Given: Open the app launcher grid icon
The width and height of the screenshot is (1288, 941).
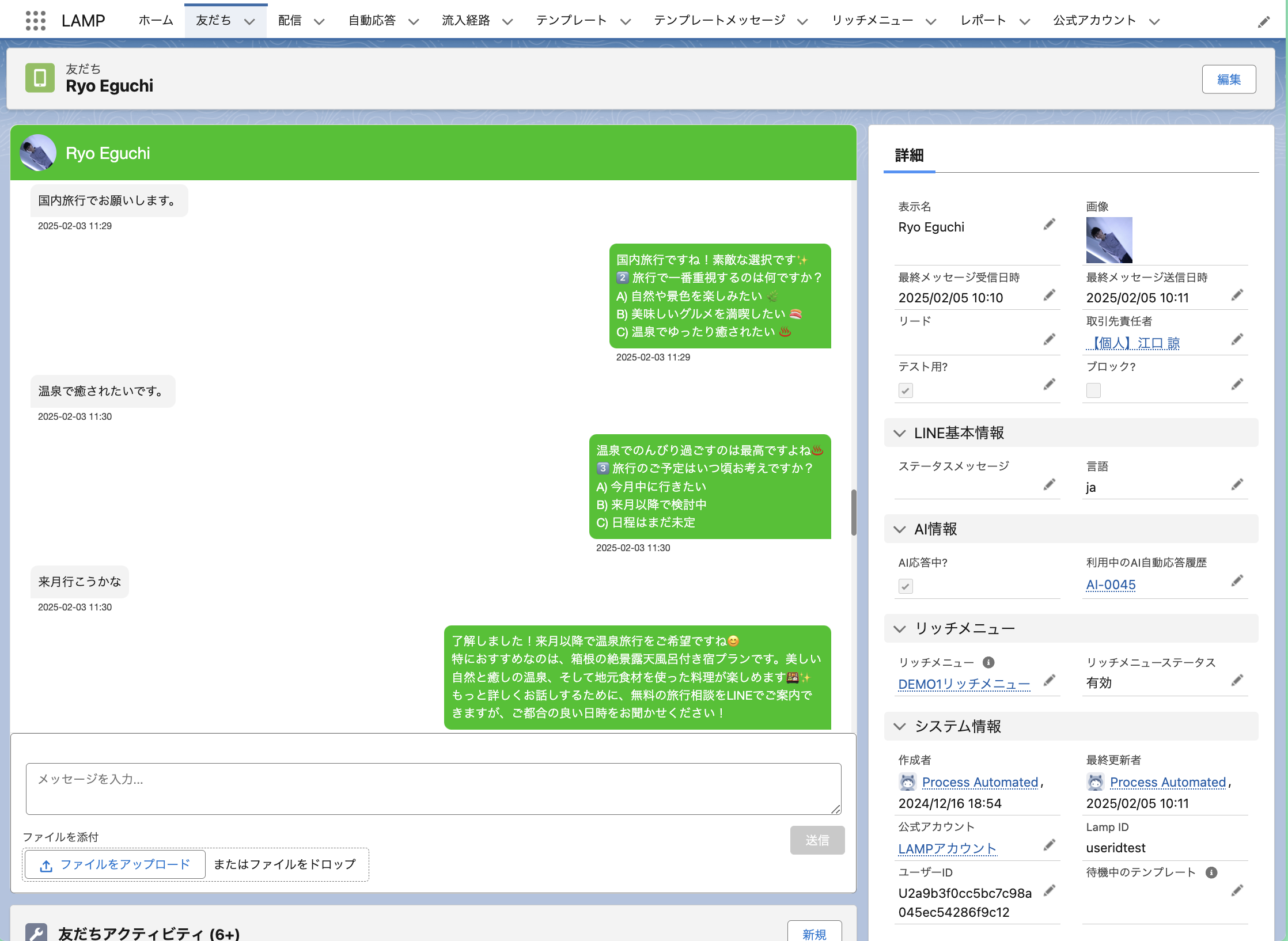Looking at the screenshot, I should click(36, 21).
